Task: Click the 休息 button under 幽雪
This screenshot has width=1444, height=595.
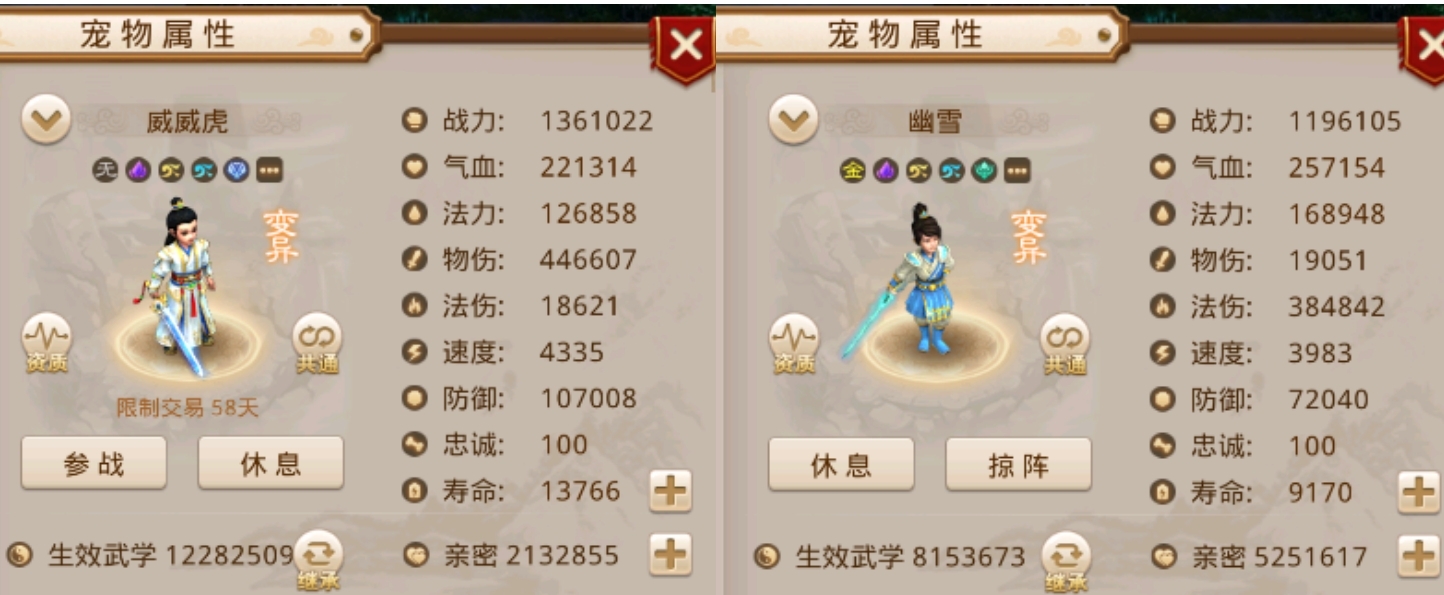Action: [841, 465]
